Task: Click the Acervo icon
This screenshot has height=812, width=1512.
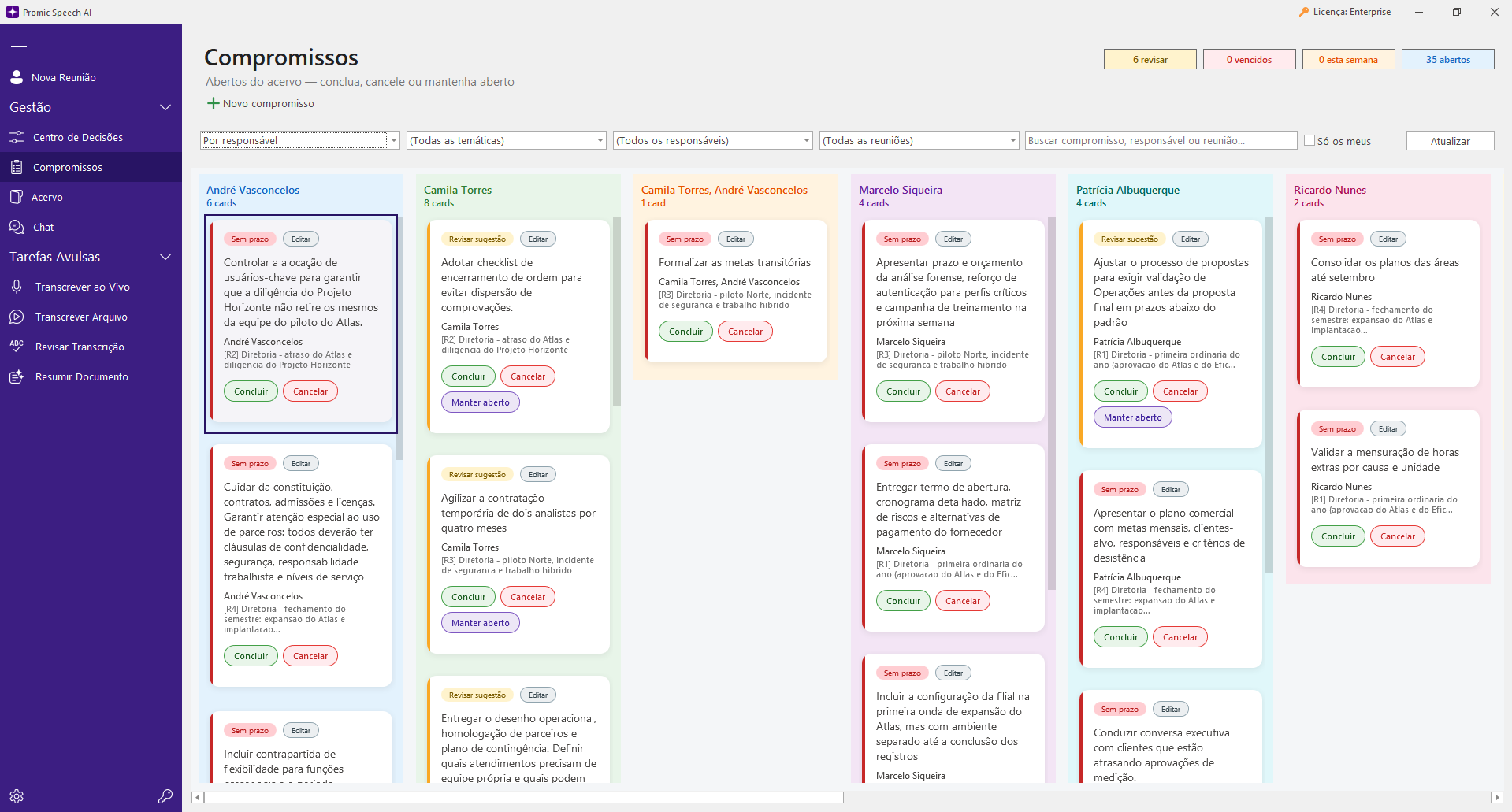Action: pyautogui.click(x=17, y=197)
